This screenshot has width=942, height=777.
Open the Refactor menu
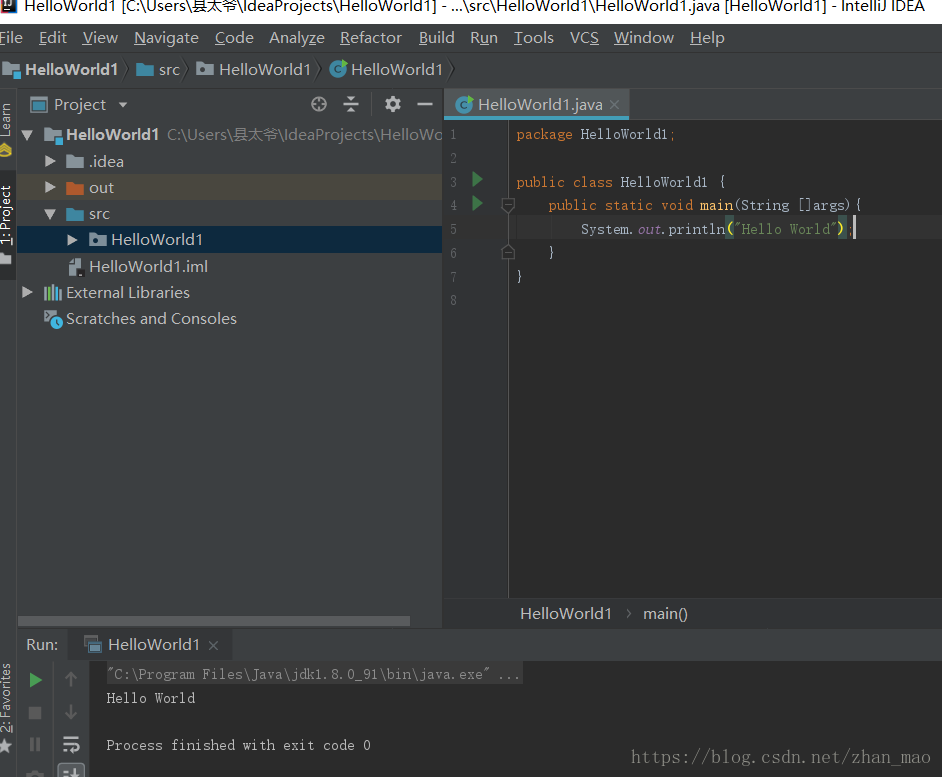pos(371,38)
